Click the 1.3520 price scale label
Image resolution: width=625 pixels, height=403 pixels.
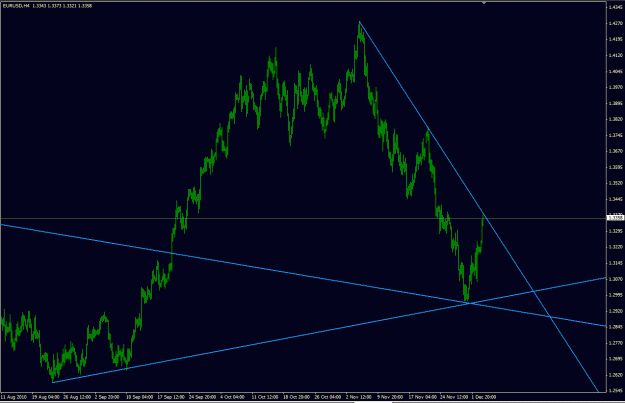coord(616,183)
